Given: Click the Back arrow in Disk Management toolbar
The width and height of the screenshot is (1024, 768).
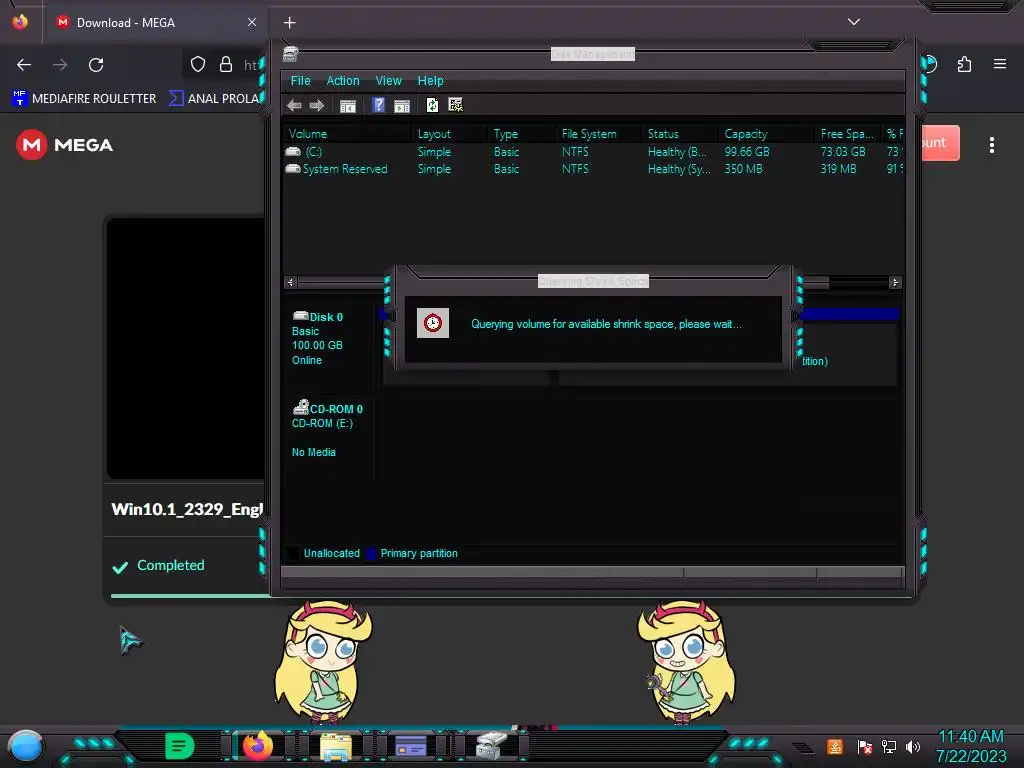Looking at the screenshot, I should tap(294, 105).
